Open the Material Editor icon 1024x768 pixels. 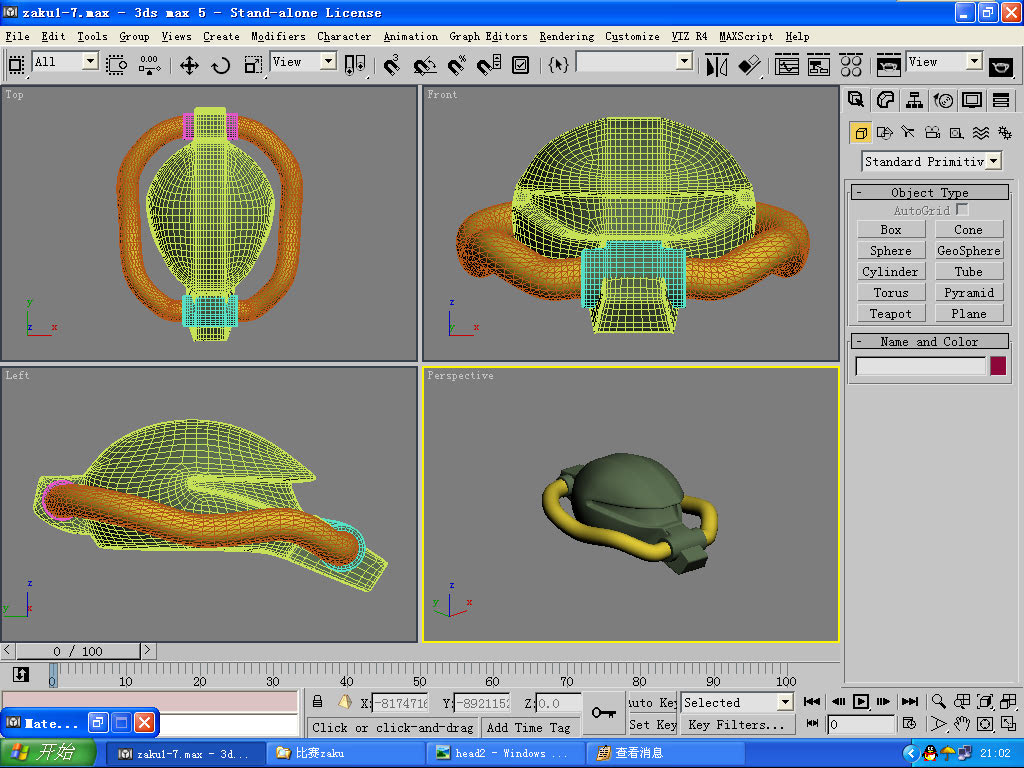pyautogui.click(x=851, y=65)
